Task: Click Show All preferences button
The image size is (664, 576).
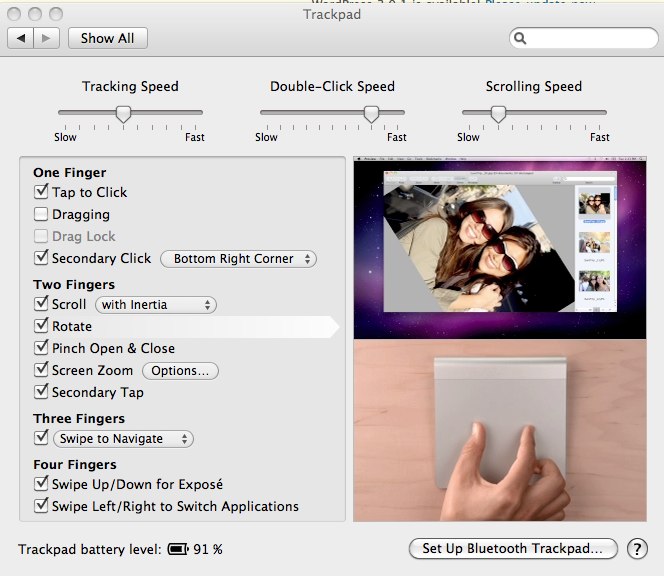Action: tap(108, 38)
